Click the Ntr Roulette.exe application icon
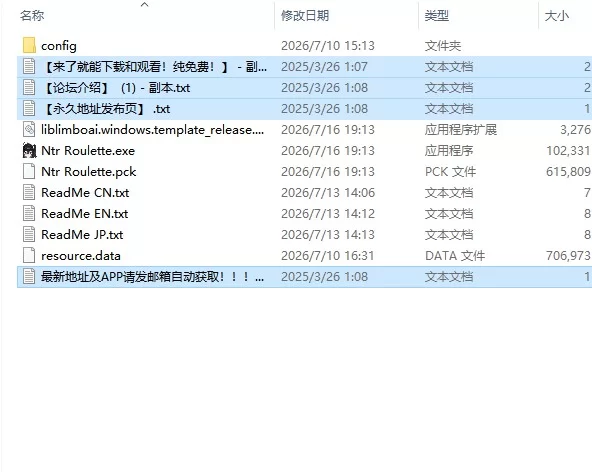Image resolution: width=592 pixels, height=472 pixels. click(29, 151)
